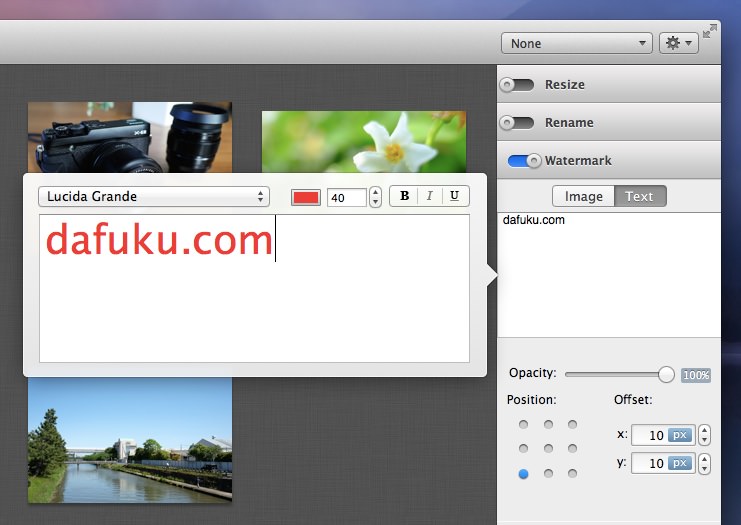Open the None preset dropdown
Viewport: 741px width, 525px height.
pyautogui.click(x=577, y=43)
